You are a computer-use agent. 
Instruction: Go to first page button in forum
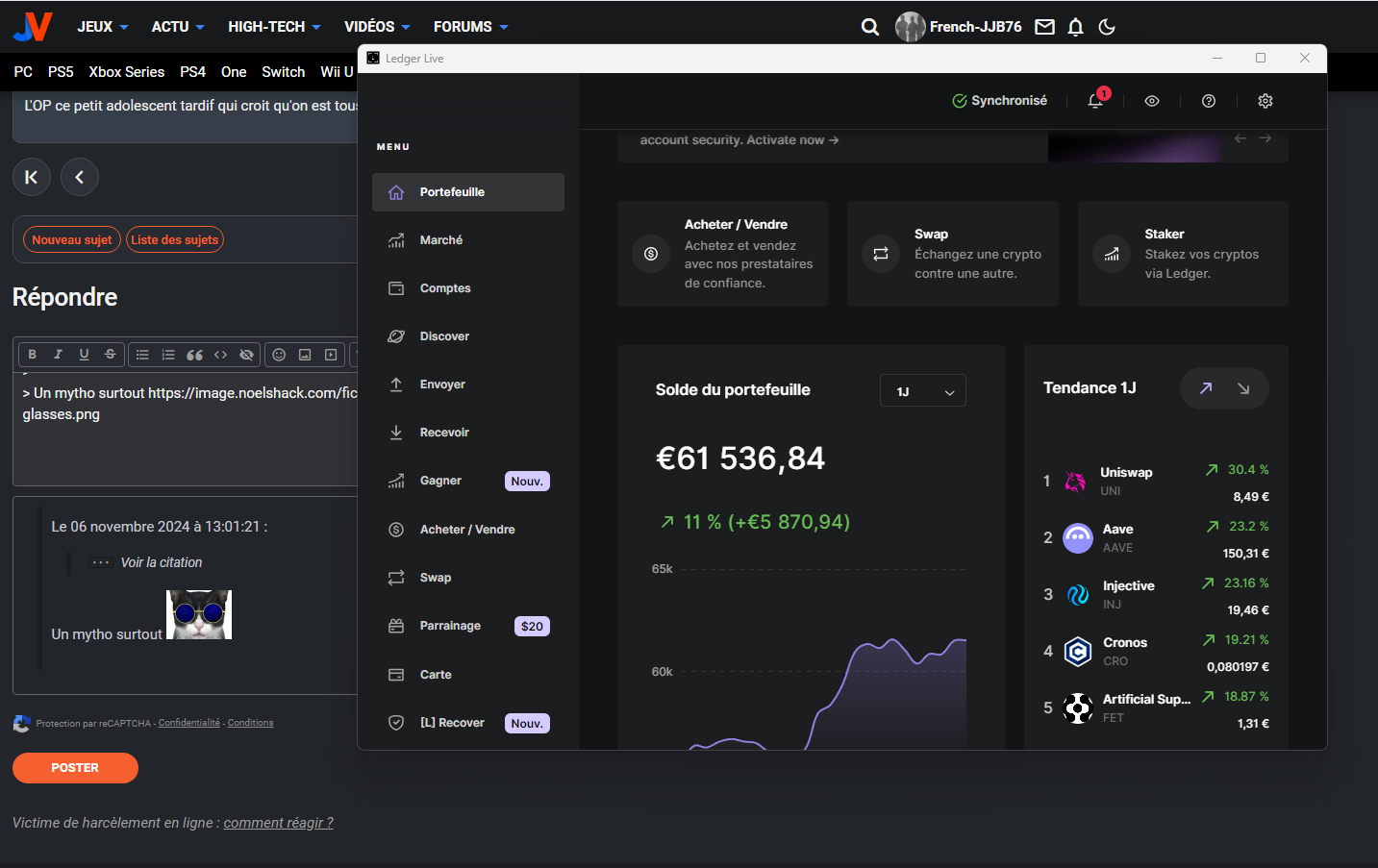(32, 177)
